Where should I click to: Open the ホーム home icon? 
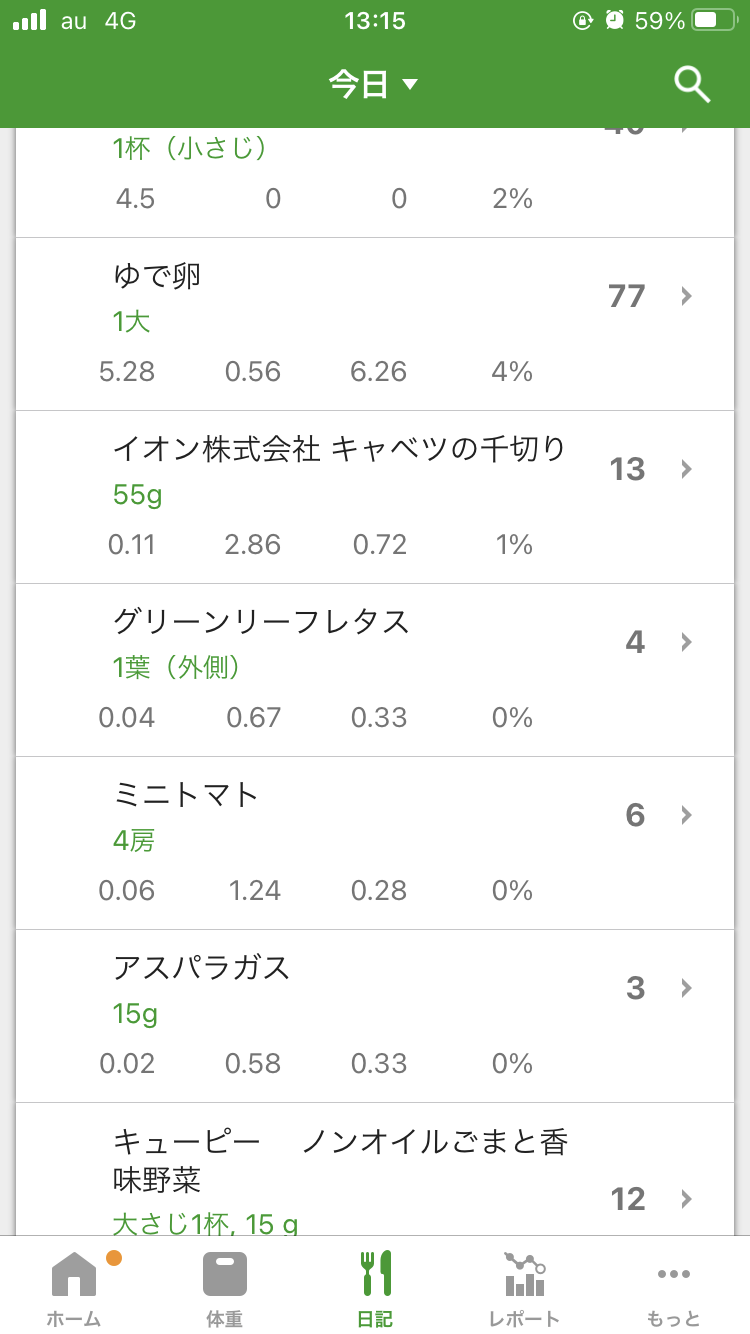[x=74, y=1274]
